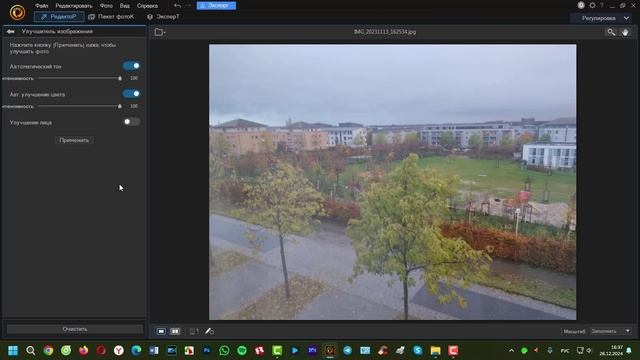640x360 pixels.
Task: Launch Firefox from taskbar
Action: [84, 351]
